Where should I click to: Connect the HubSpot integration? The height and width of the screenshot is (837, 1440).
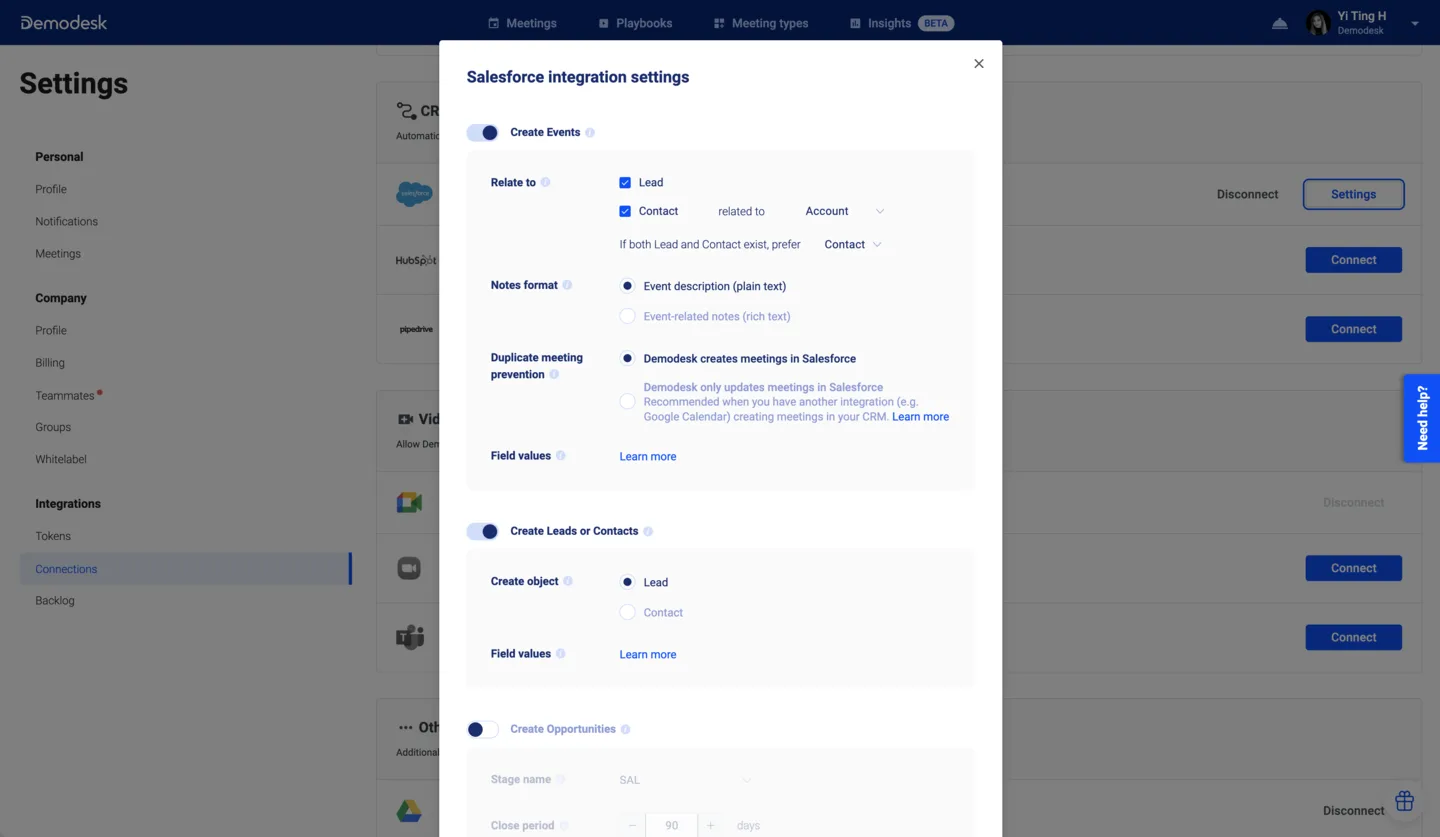pyautogui.click(x=1353, y=260)
